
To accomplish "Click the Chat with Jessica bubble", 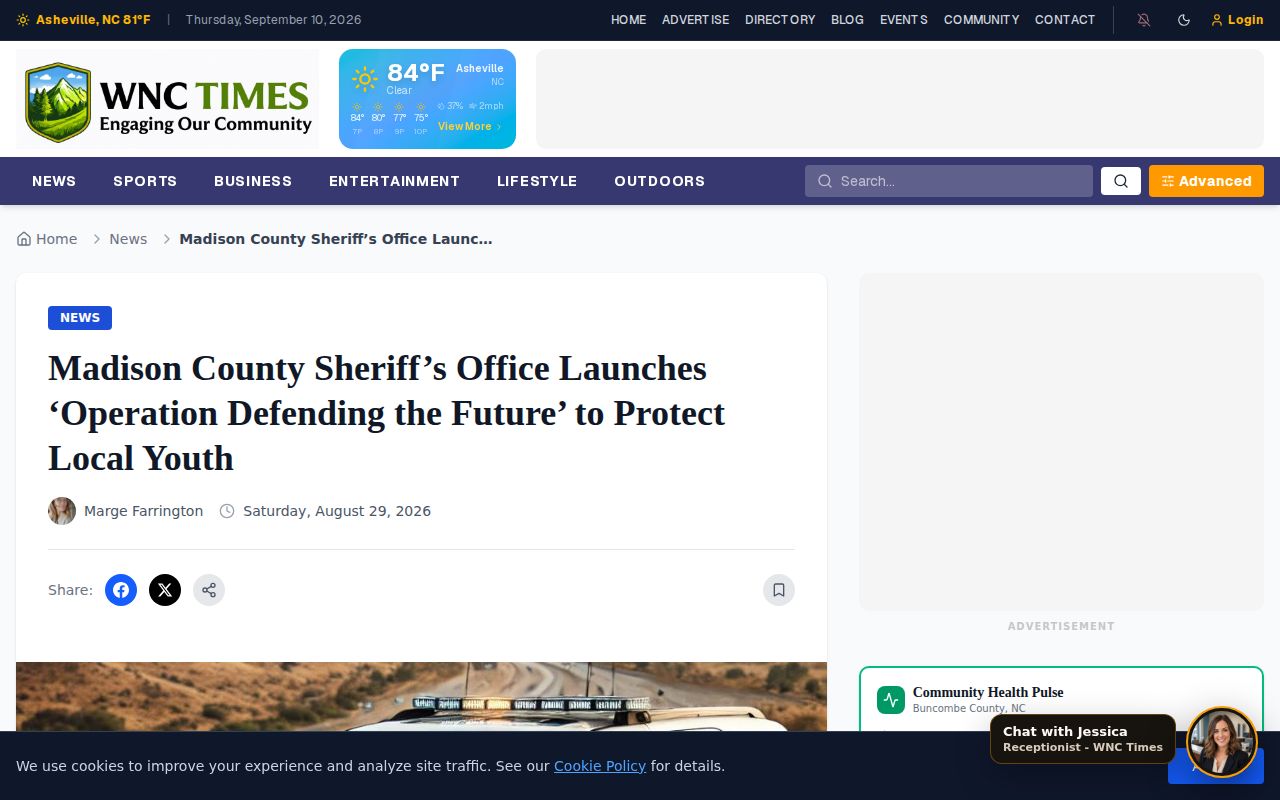I will [1083, 739].
